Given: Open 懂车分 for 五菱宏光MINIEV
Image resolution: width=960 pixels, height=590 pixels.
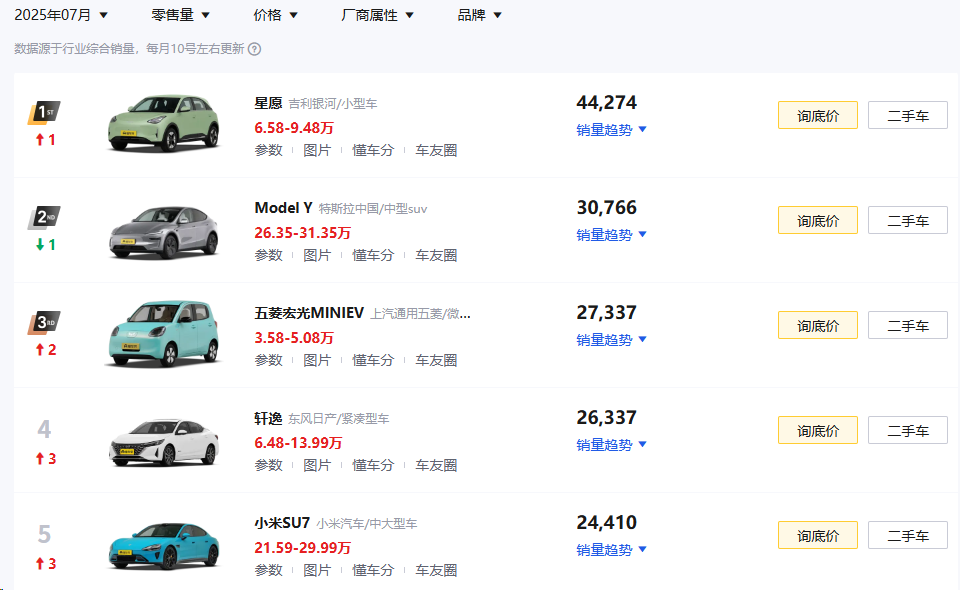Looking at the screenshot, I should tap(373, 360).
